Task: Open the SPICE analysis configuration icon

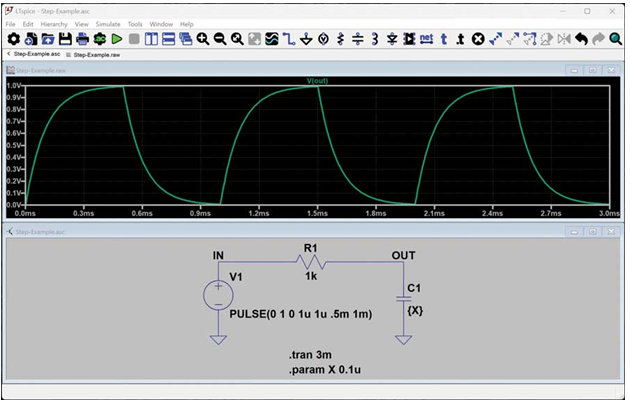Action: tap(100, 39)
